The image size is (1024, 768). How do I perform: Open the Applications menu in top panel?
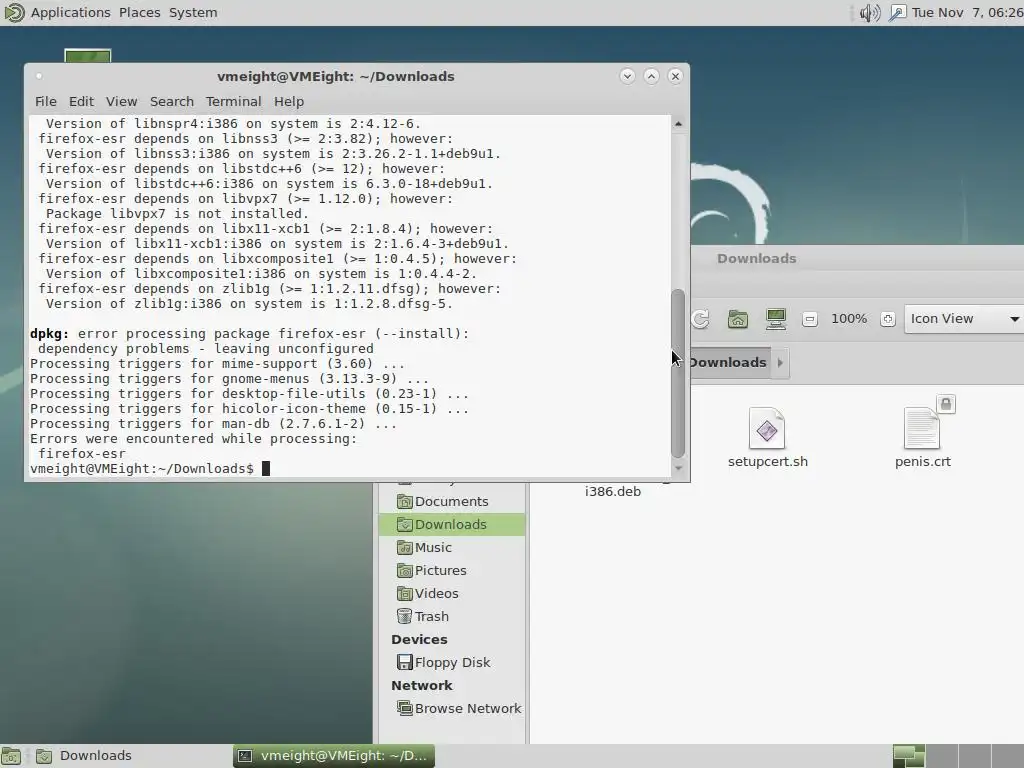(71, 12)
